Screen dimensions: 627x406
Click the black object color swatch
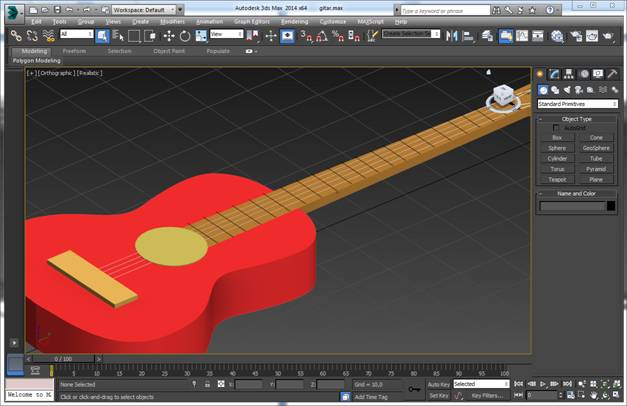[x=611, y=206]
